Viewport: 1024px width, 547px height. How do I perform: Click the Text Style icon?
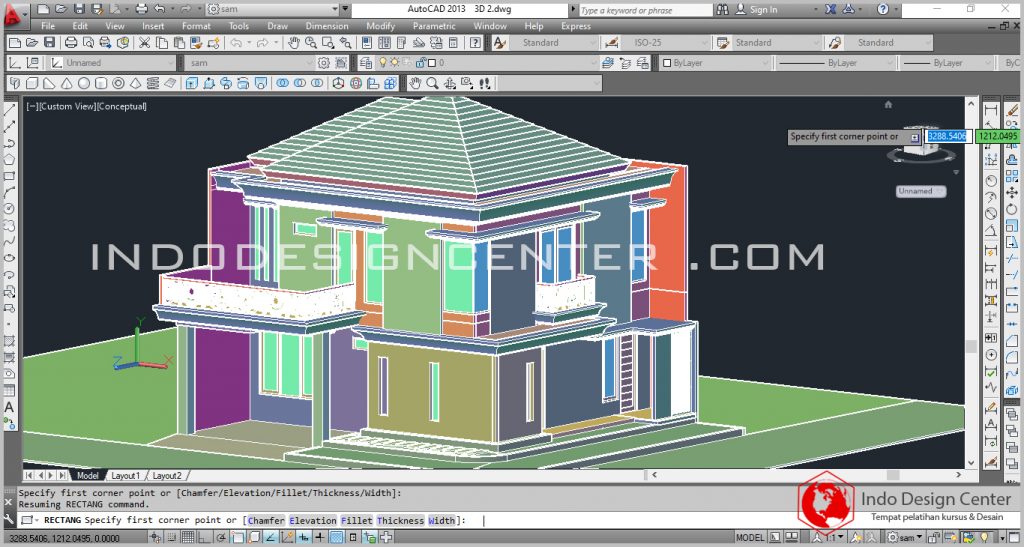click(500, 43)
